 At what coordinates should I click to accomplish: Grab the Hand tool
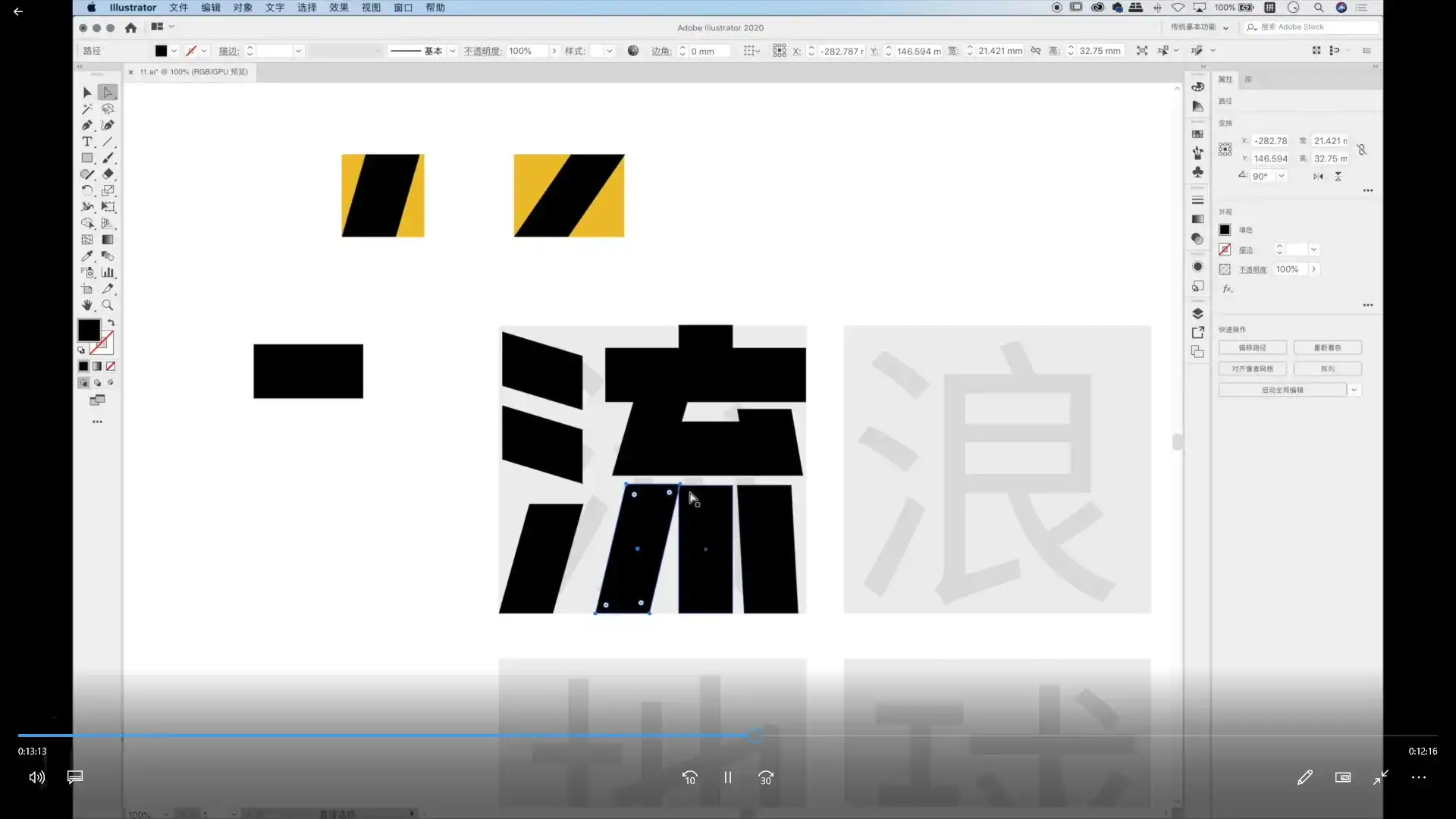pyautogui.click(x=86, y=305)
